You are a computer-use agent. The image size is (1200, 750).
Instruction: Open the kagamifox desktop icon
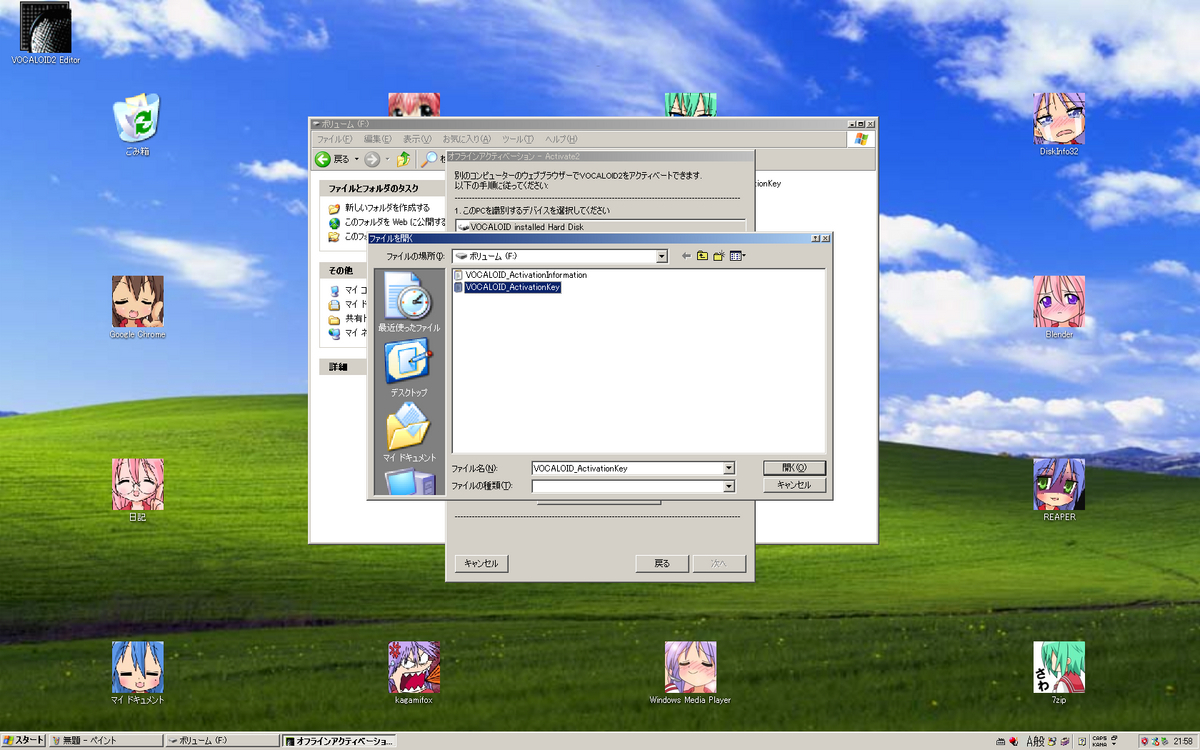point(413,674)
